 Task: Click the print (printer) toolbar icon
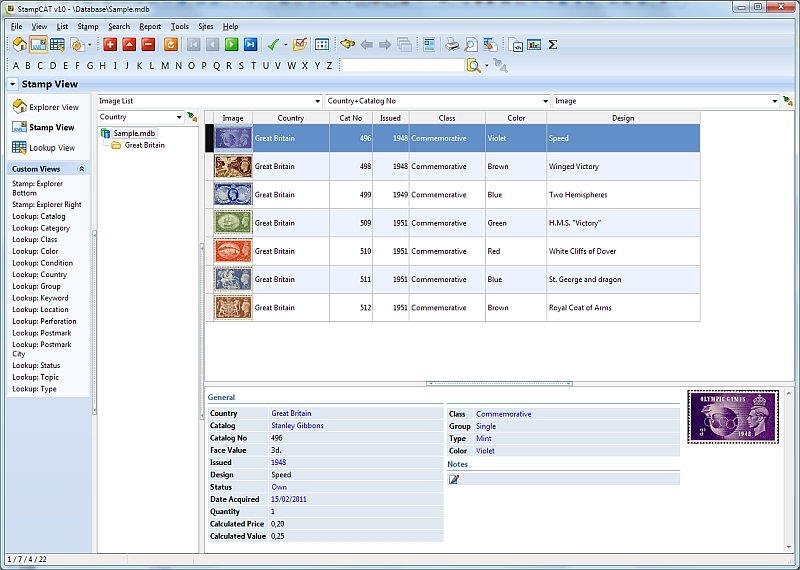click(x=452, y=45)
